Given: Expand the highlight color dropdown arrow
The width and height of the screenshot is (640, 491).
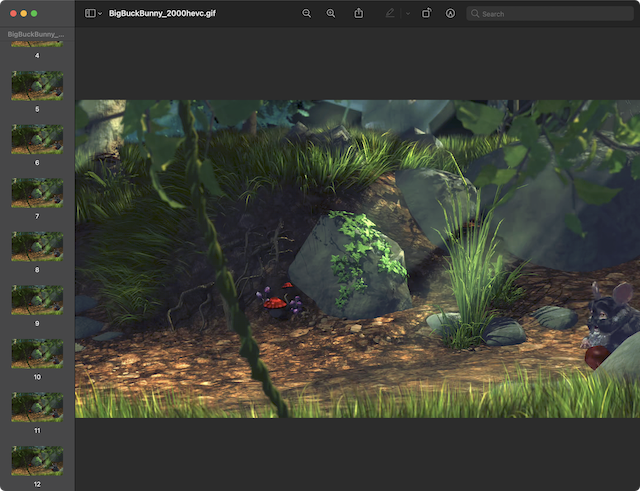Looking at the screenshot, I should pos(408,13).
